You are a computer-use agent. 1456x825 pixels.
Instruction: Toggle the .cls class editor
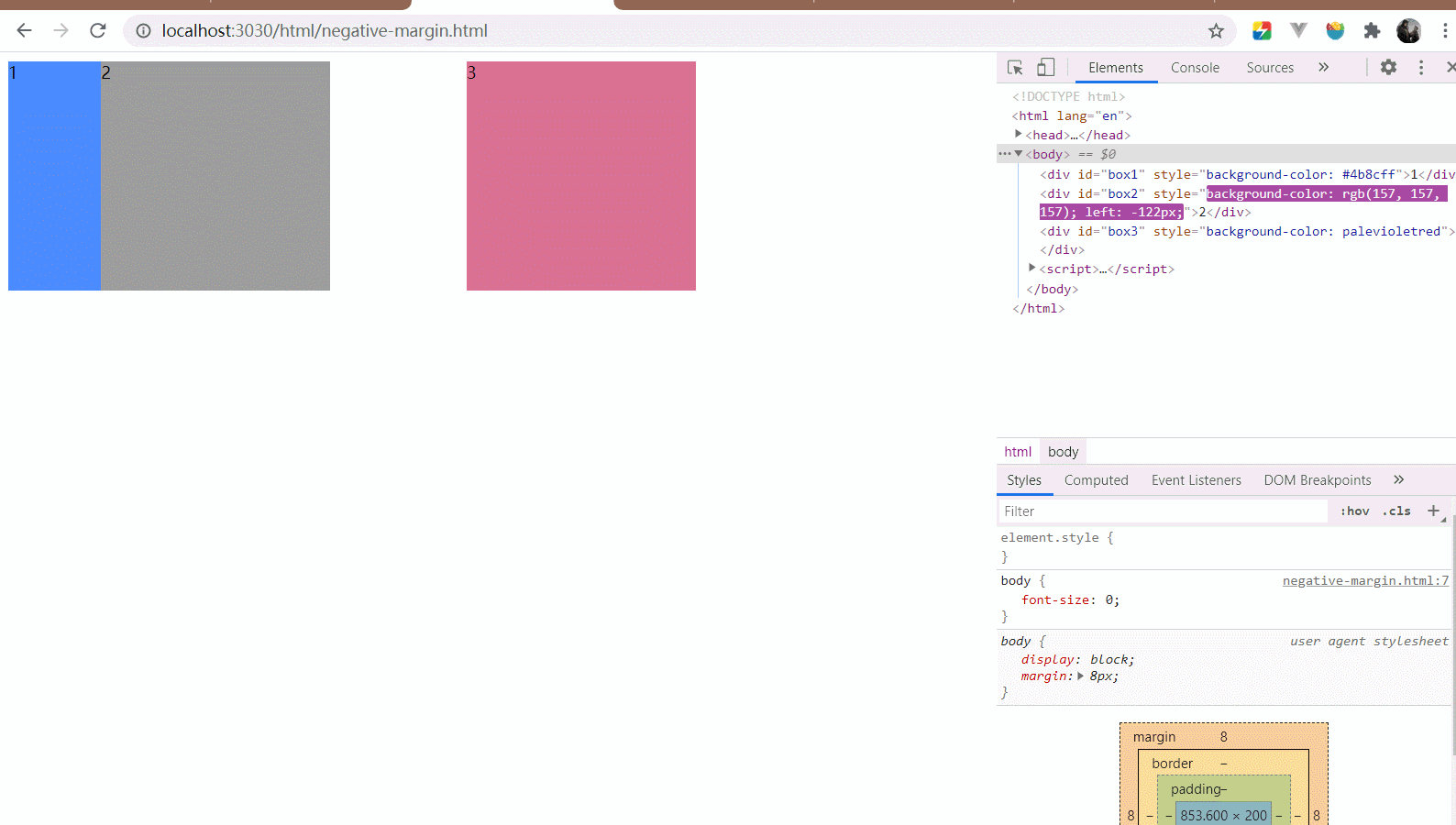[x=1396, y=511]
